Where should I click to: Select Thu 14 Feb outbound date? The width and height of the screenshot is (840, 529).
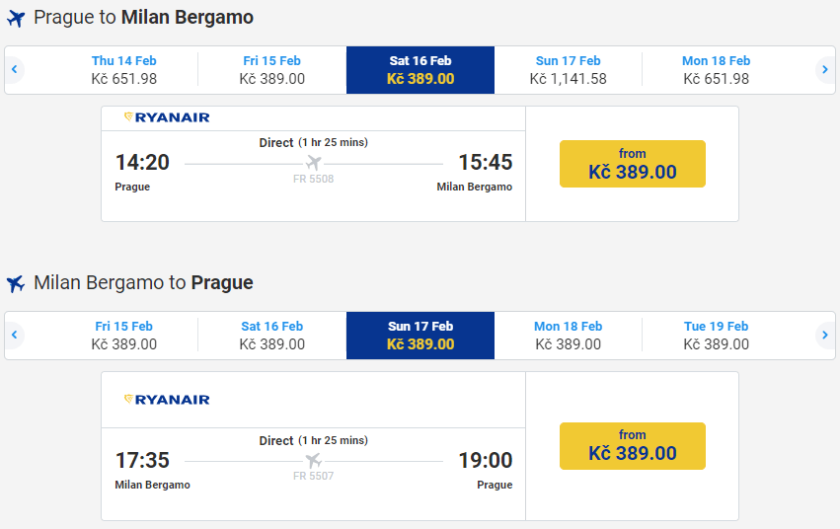coord(124,70)
